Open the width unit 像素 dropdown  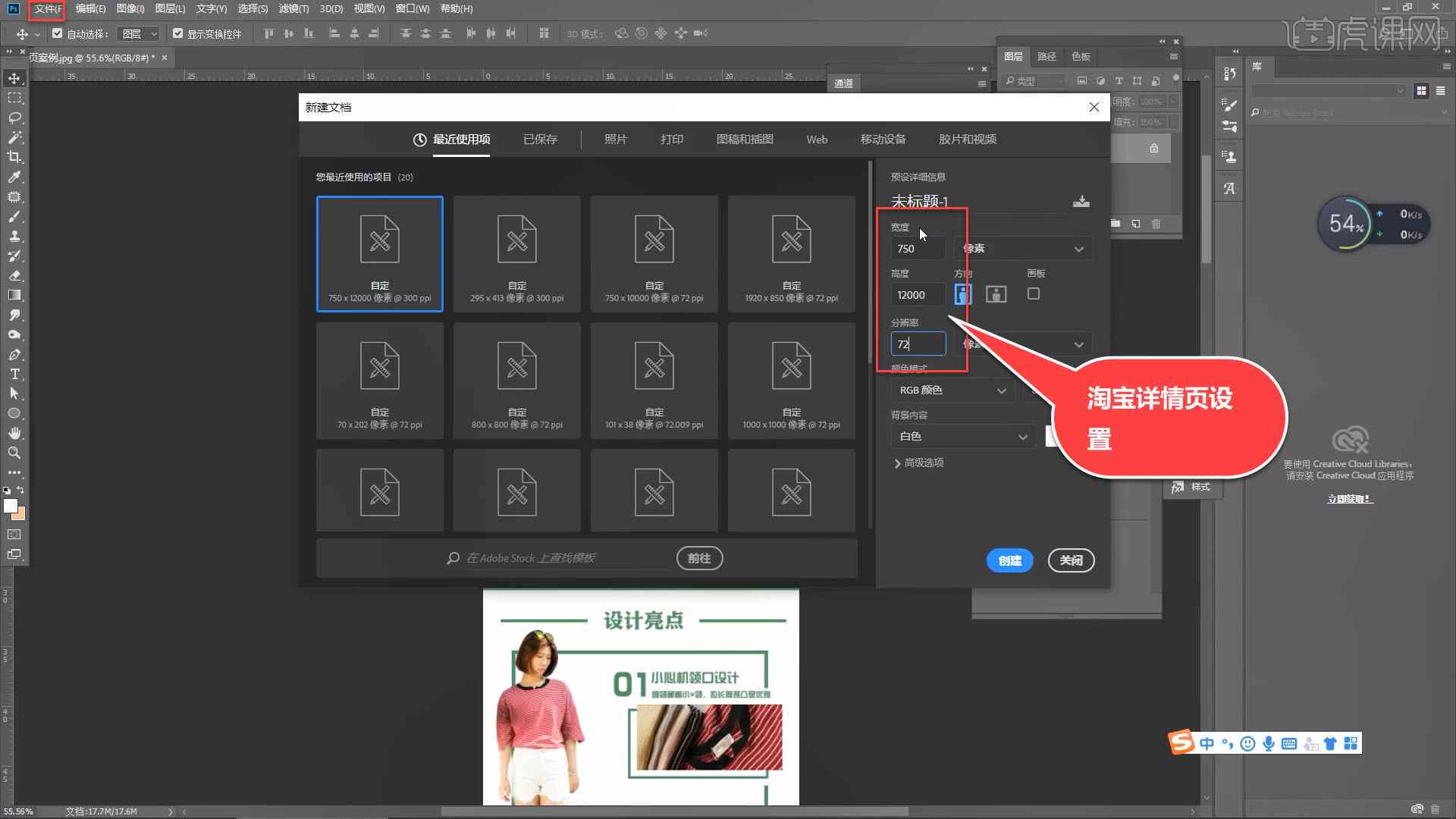pyautogui.click(x=1023, y=249)
